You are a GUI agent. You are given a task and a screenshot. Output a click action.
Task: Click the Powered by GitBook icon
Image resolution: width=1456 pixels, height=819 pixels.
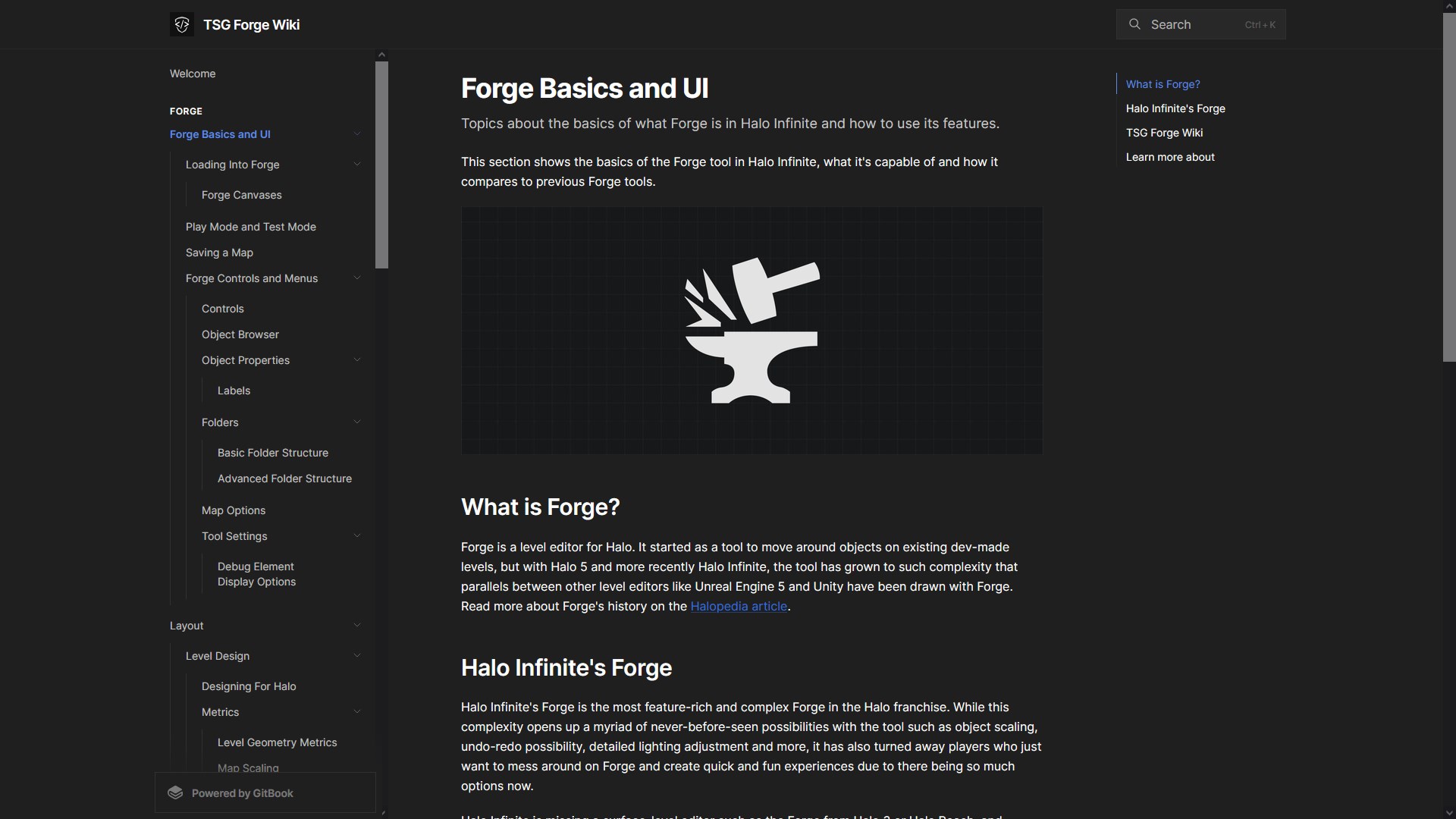point(176,793)
